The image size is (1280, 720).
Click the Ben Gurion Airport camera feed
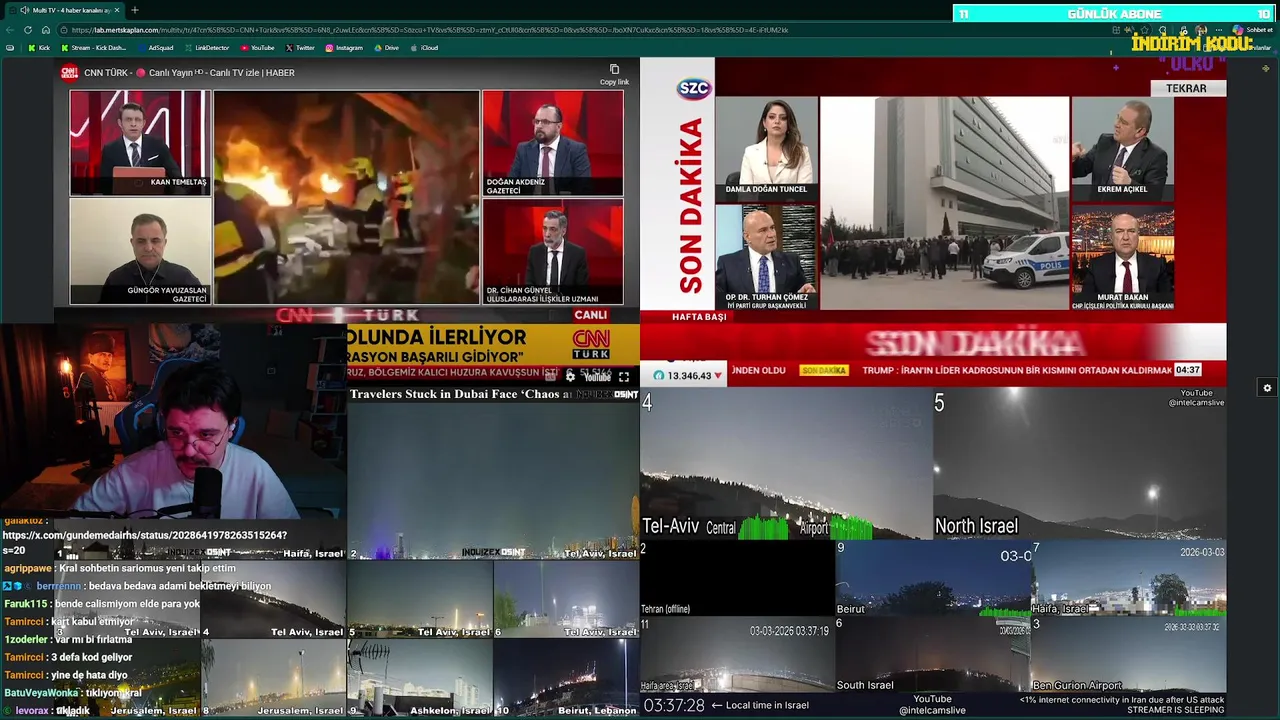1128,655
